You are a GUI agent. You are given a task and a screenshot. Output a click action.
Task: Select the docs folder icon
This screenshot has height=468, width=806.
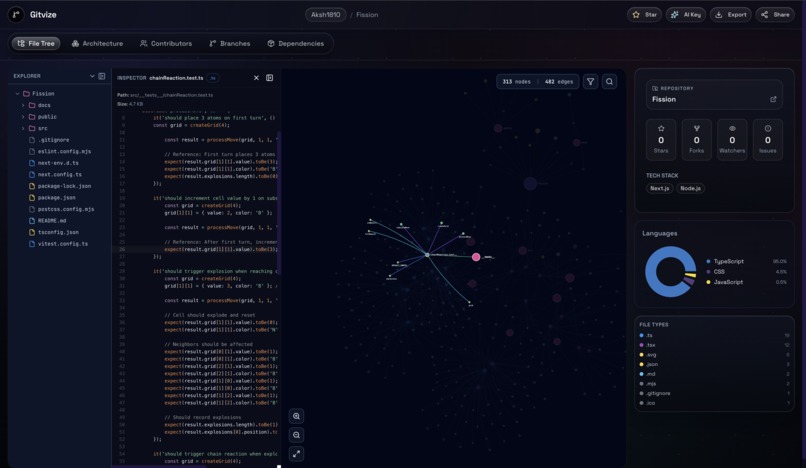pyautogui.click(x=32, y=105)
